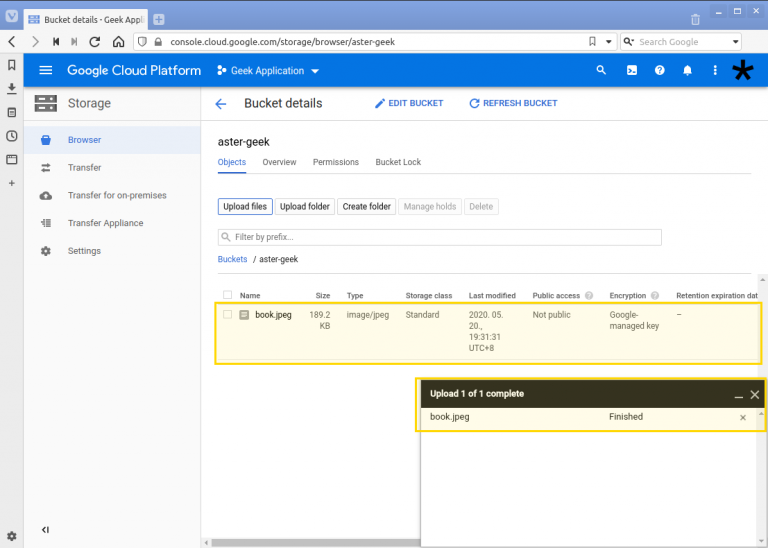This screenshot has width=768, height=548.
Task: Switch to the Objects tab
Action: 232,162
